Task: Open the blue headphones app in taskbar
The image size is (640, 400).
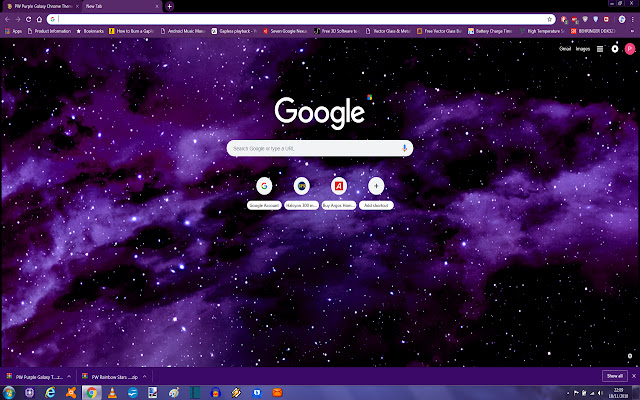Action: [216, 393]
